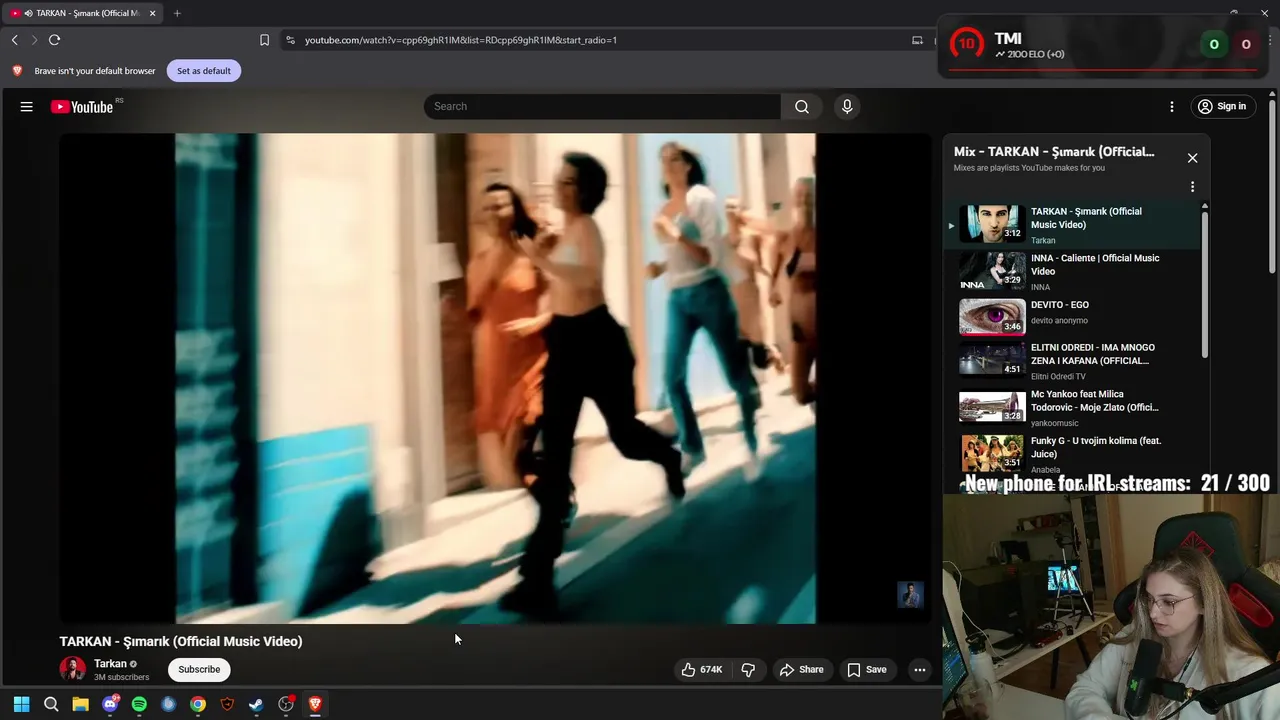The height and width of the screenshot is (720, 1280).
Task: Close the TARKAN browser tab
Action: coord(152,13)
